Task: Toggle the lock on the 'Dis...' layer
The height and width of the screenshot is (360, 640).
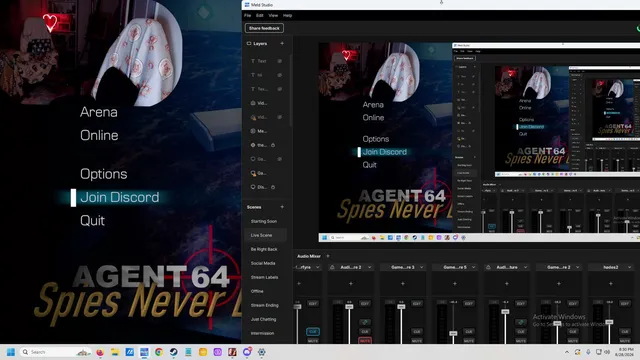Action: [273, 187]
